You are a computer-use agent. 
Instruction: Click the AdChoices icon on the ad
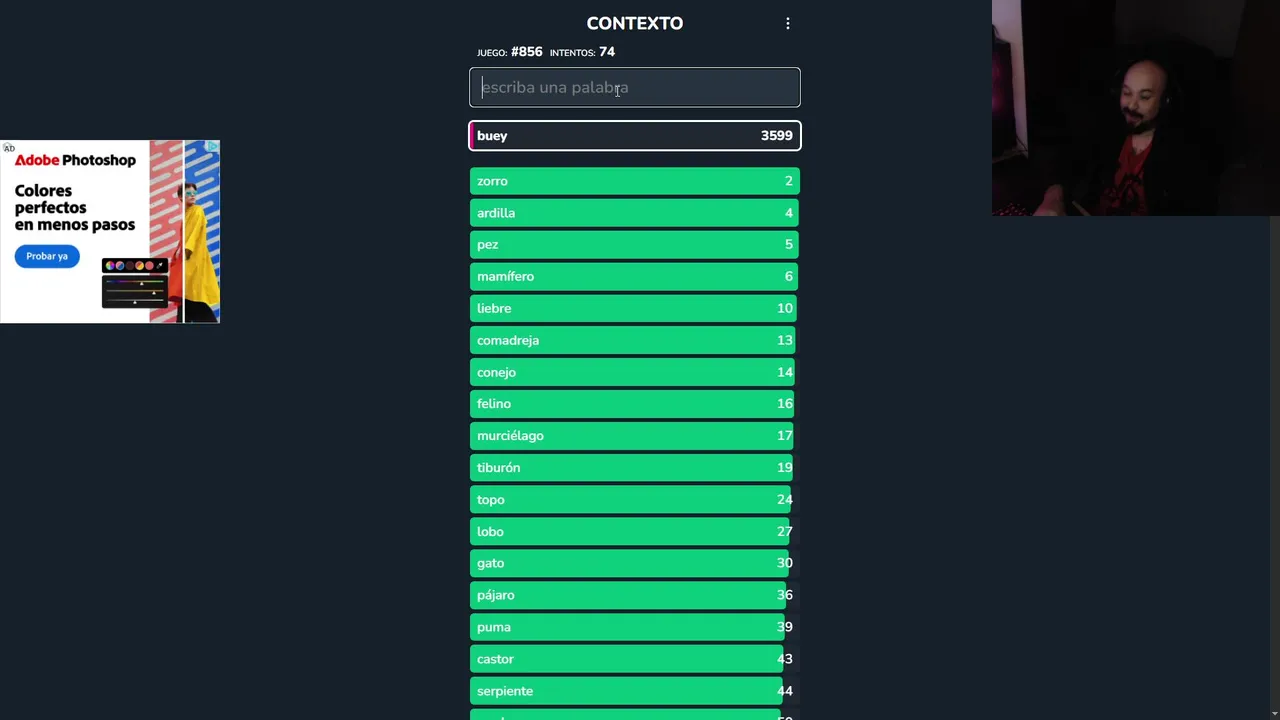pyautogui.click(x=213, y=147)
